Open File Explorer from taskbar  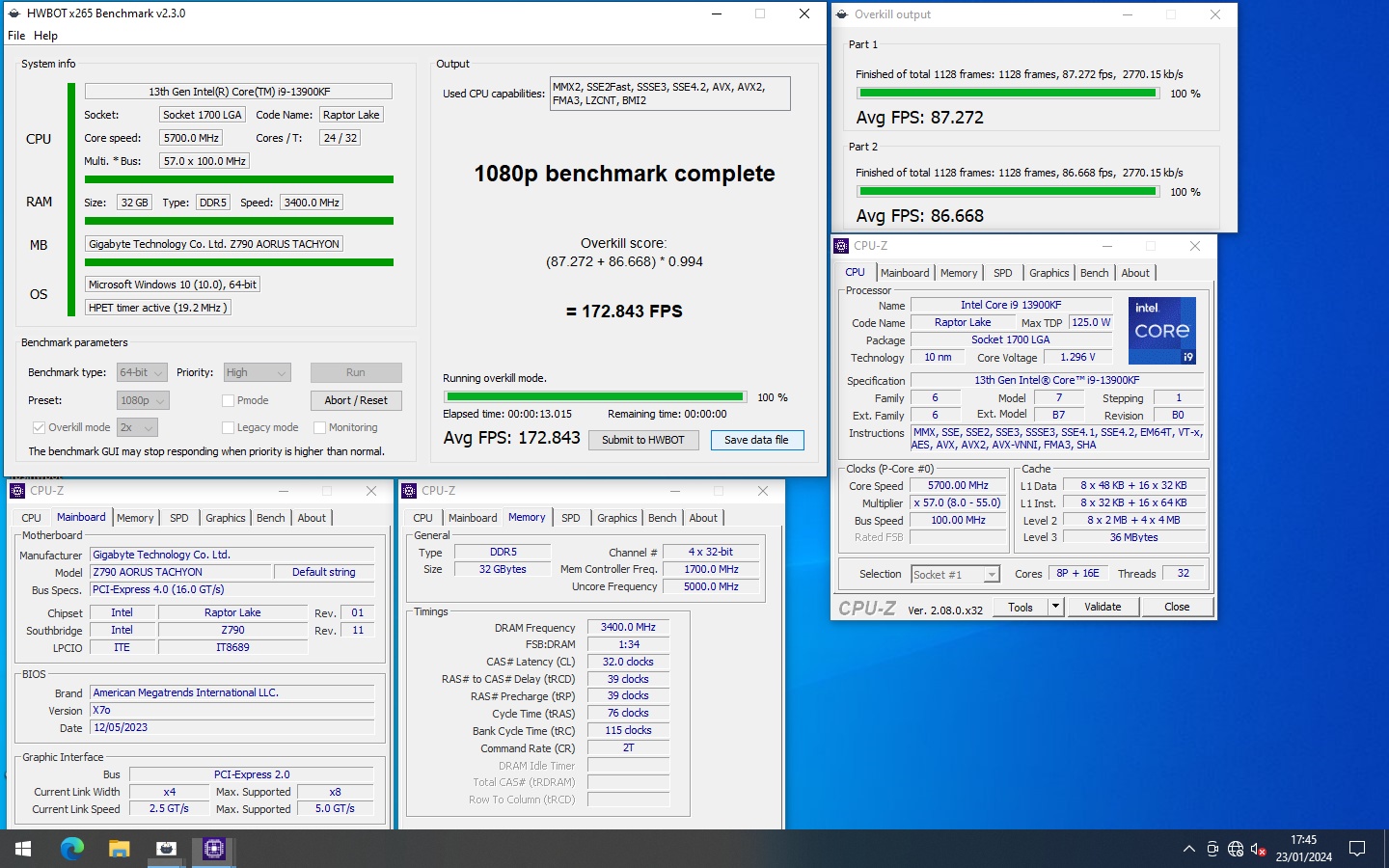(119, 849)
